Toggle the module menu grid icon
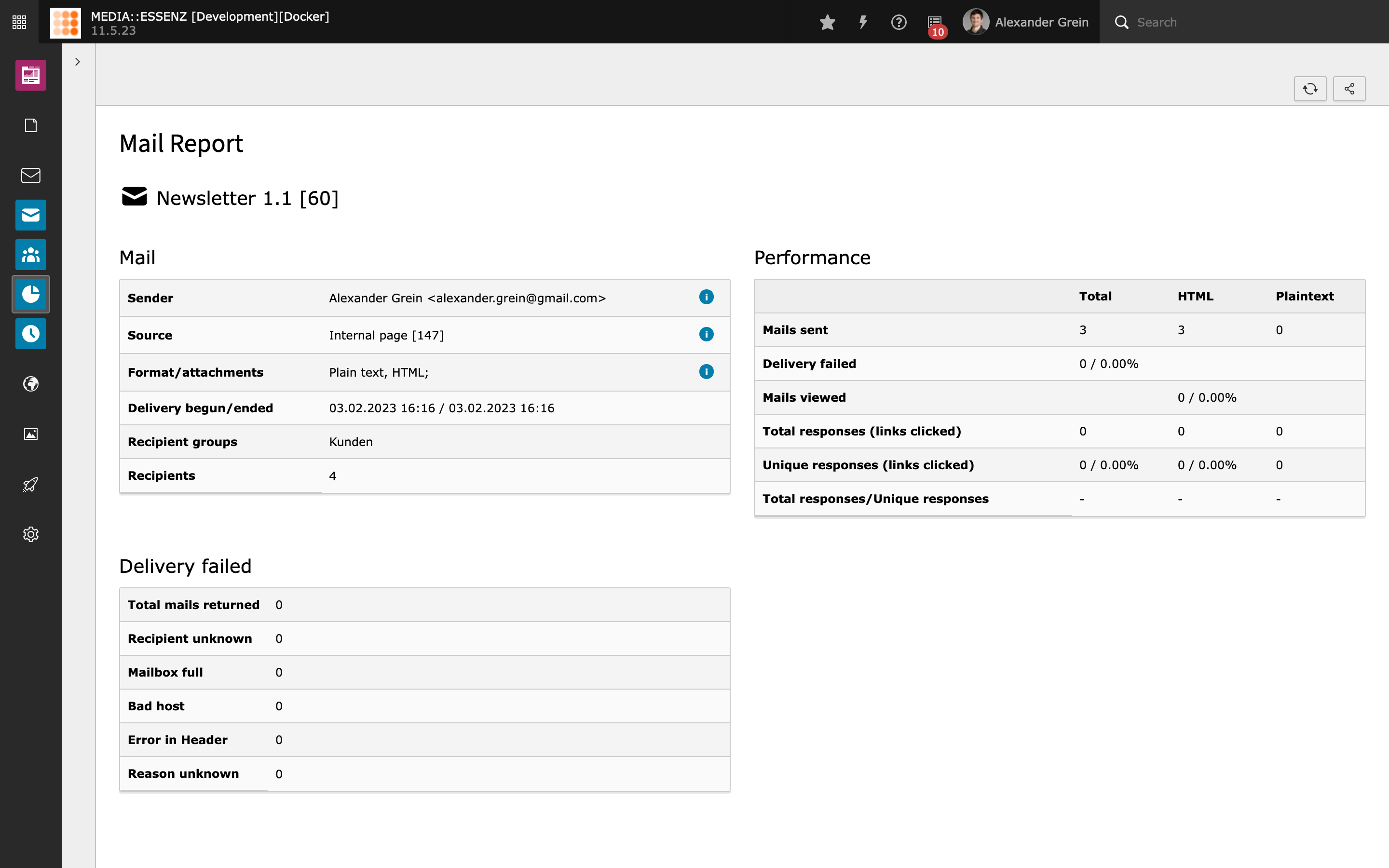Screen dimensions: 1389x868 pyautogui.click(x=19, y=22)
